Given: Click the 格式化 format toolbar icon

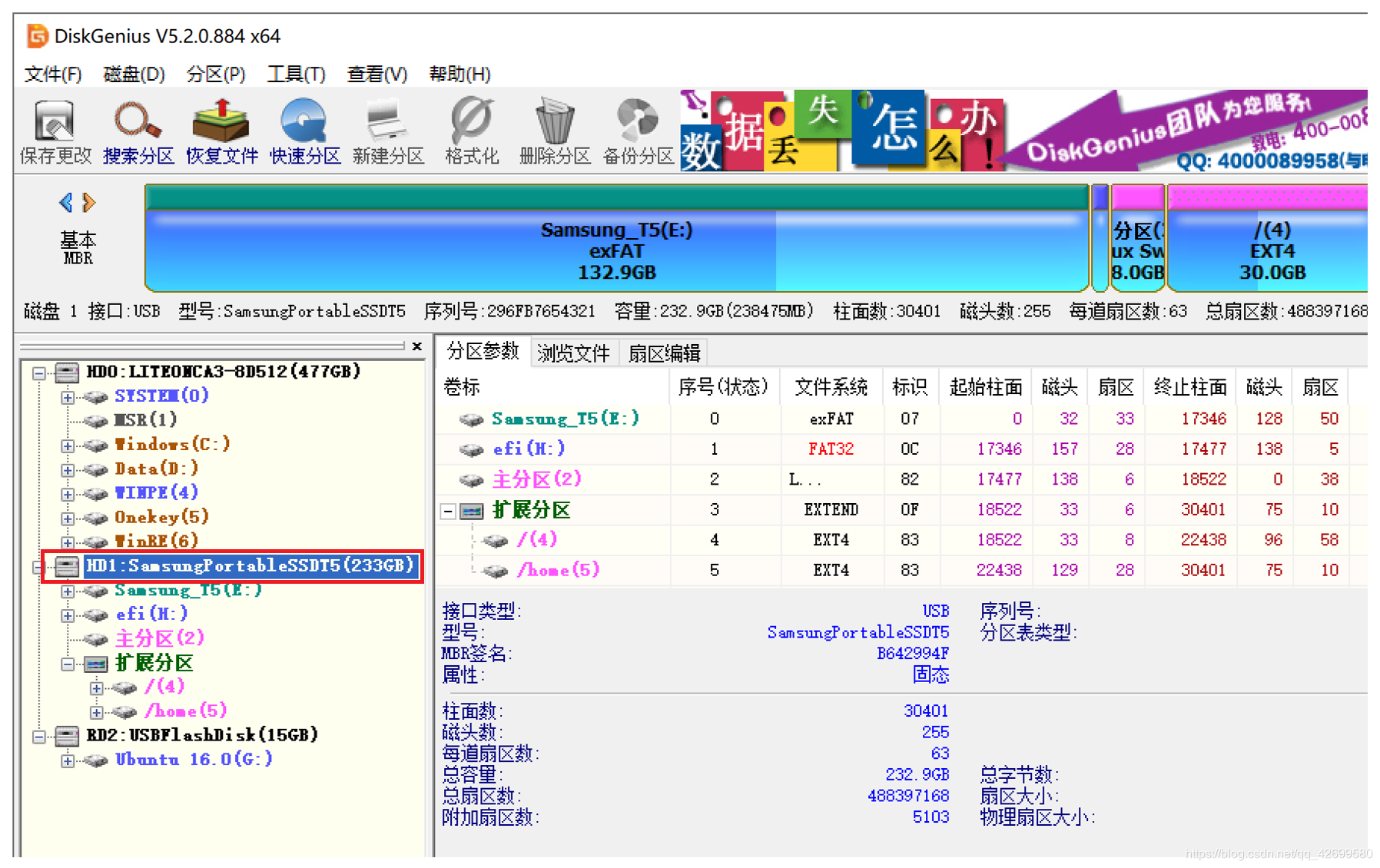Looking at the screenshot, I should click(472, 131).
